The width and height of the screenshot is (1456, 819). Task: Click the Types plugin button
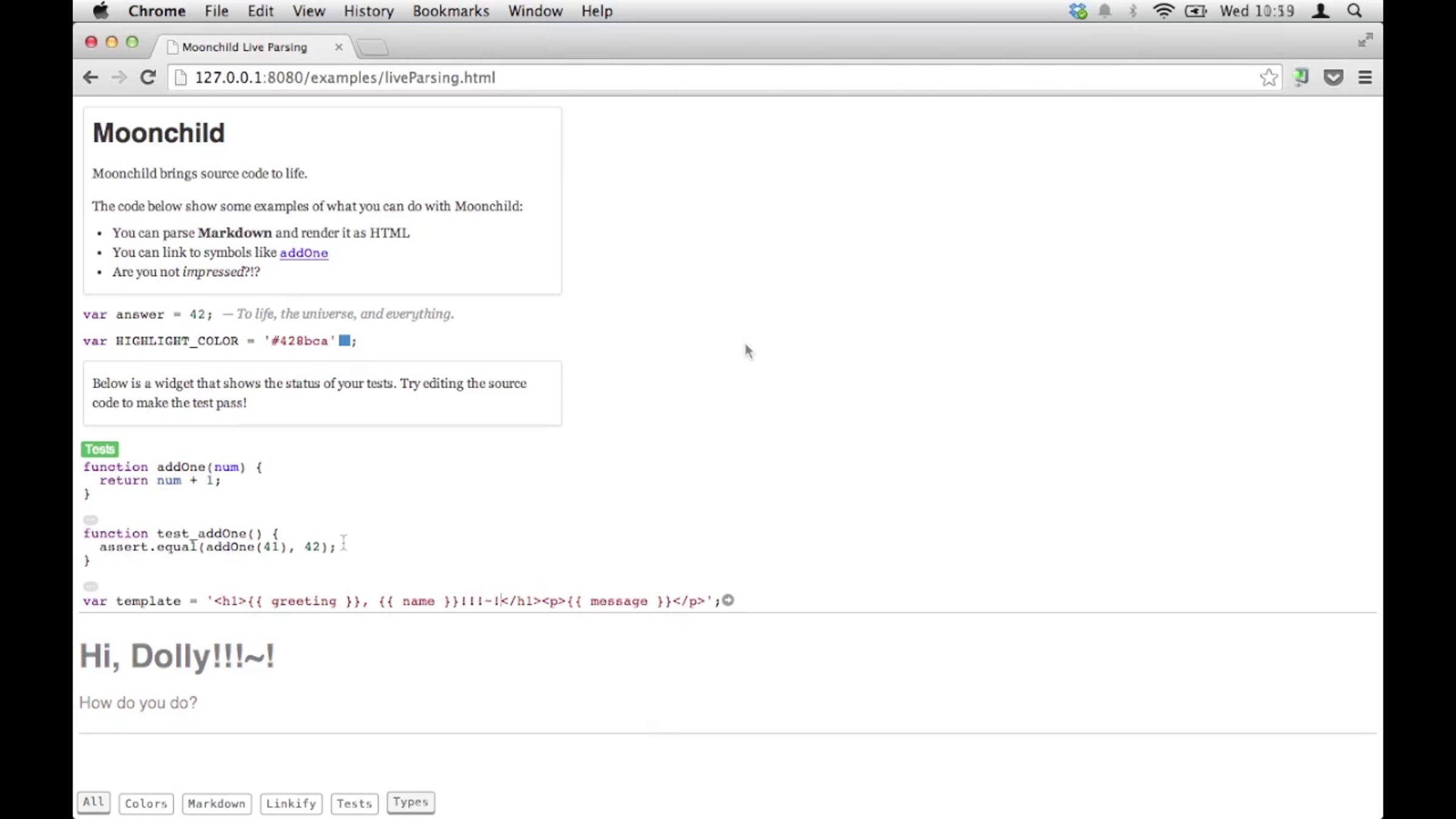pyautogui.click(x=411, y=802)
